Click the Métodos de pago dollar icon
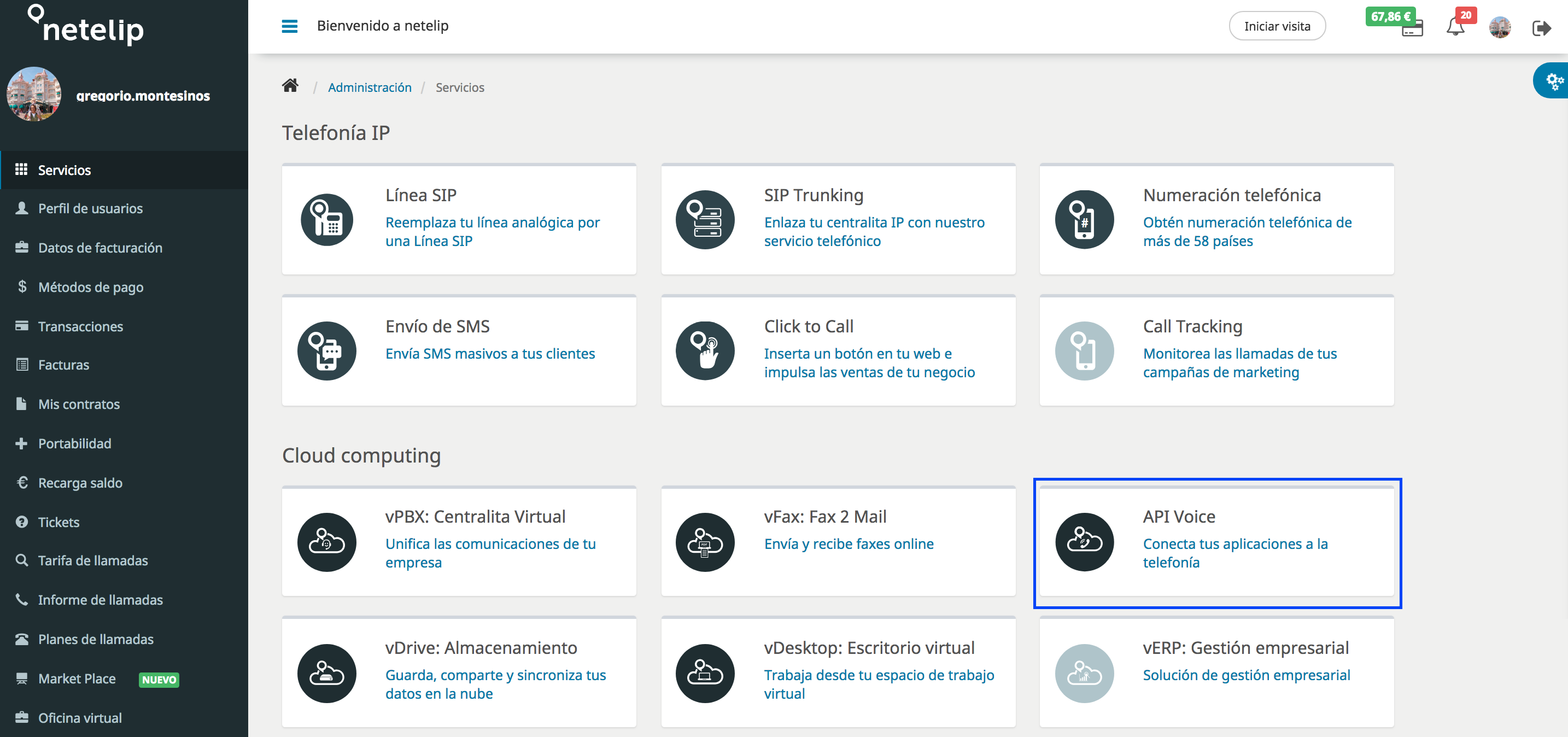Screen dimensions: 1568x737 [22, 286]
